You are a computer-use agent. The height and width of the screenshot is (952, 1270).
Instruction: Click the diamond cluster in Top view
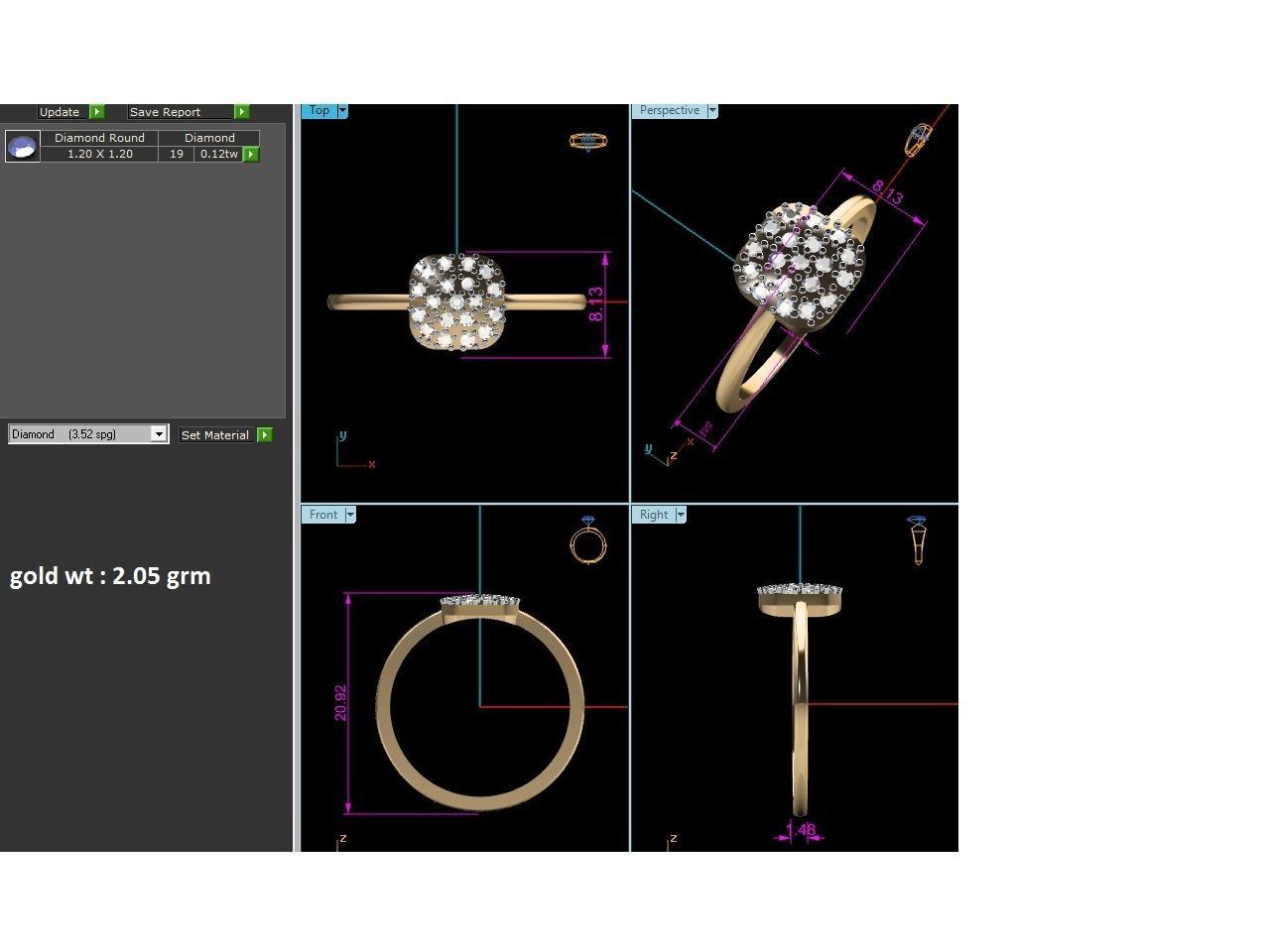(x=456, y=301)
